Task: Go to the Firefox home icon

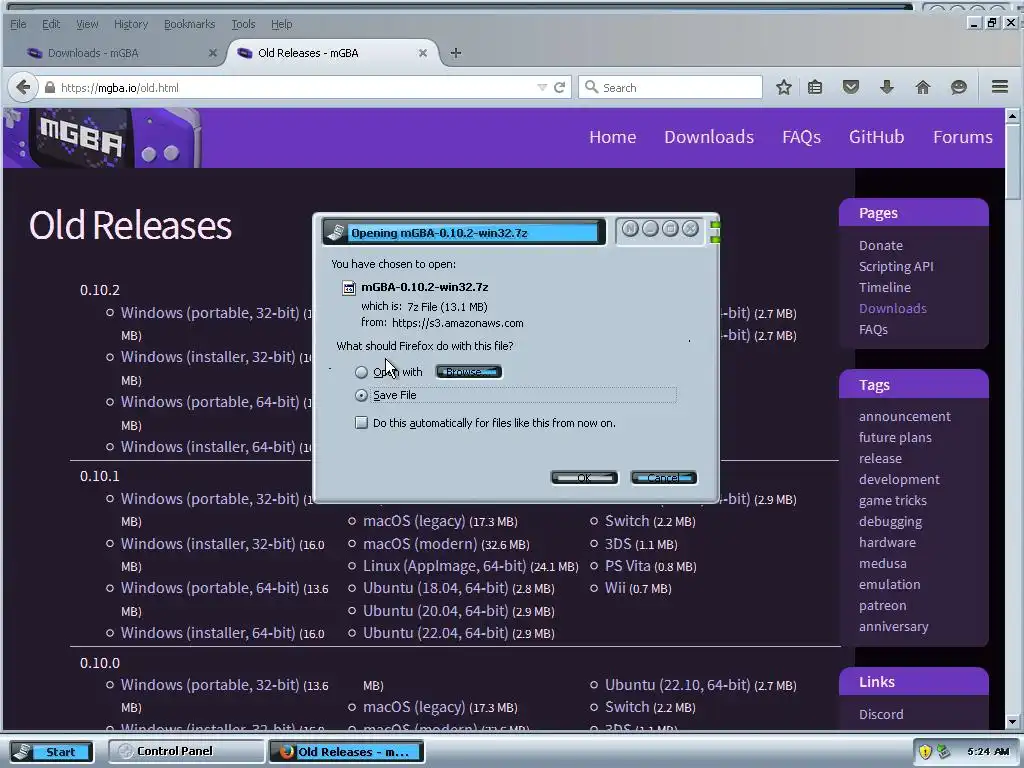Action: (923, 87)
